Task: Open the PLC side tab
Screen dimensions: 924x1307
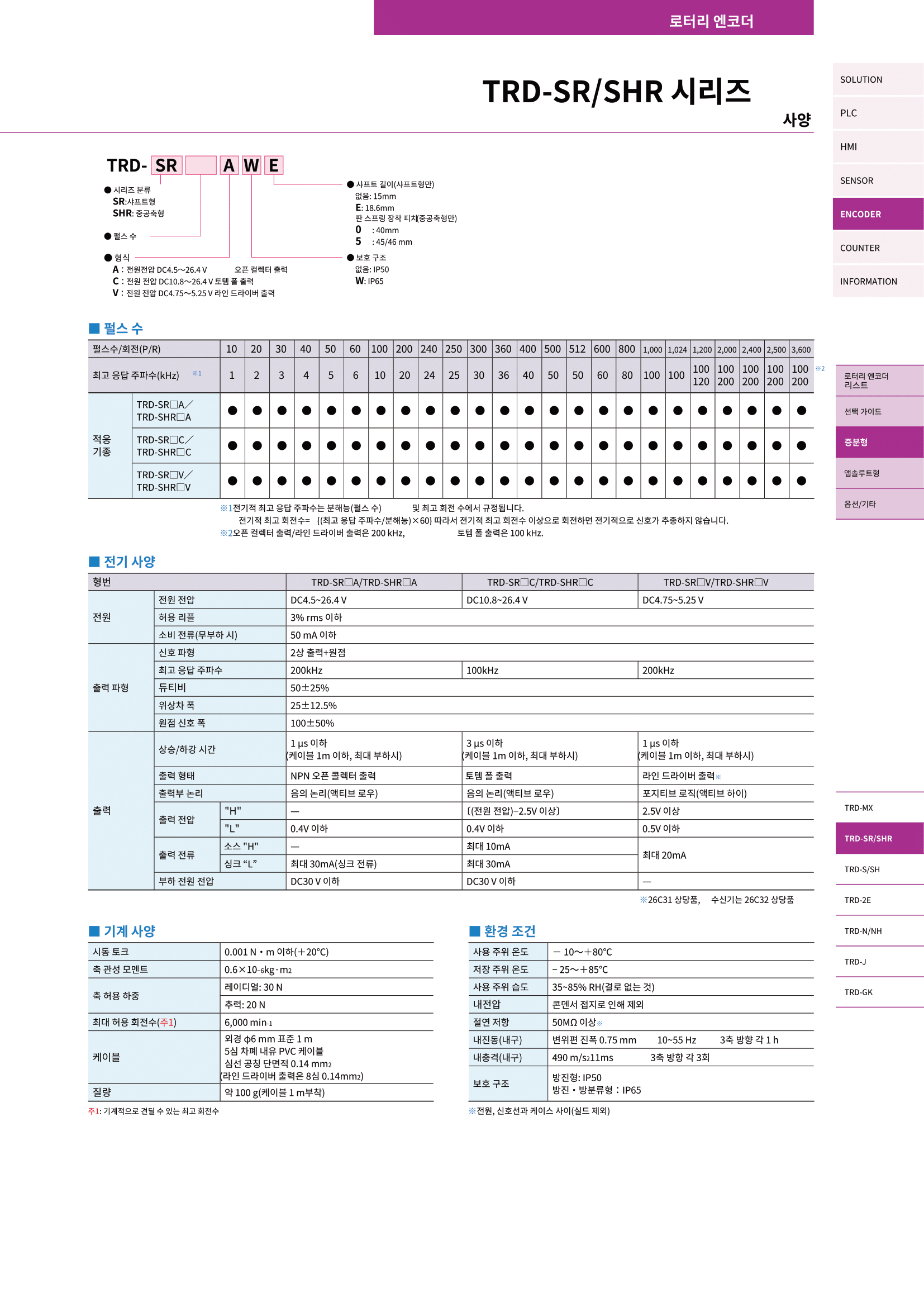Action: 878,113
